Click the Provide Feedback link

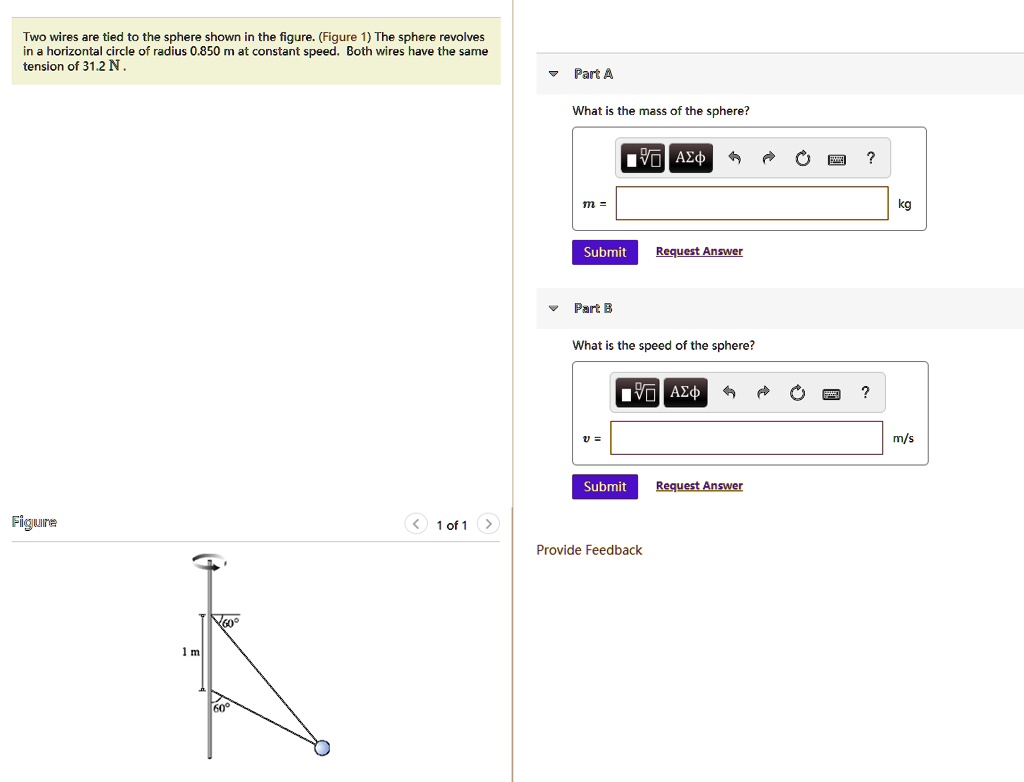[x=589, y=550]
